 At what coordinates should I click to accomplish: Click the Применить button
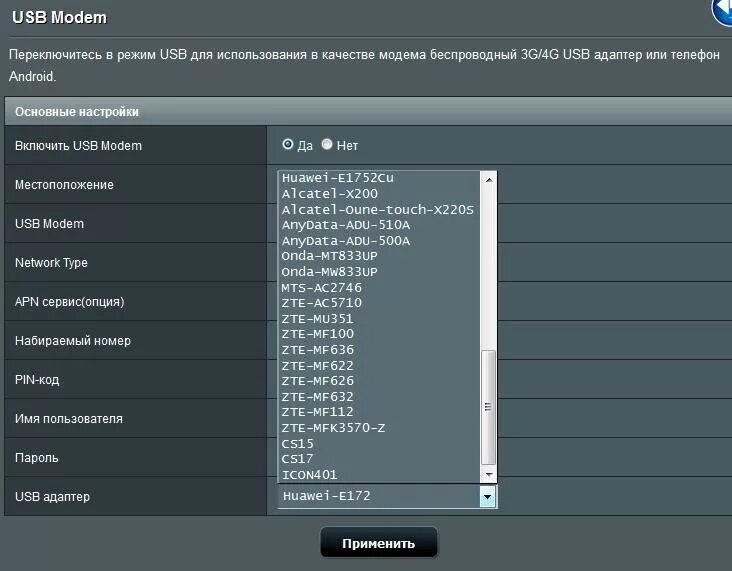coord(379,543)
